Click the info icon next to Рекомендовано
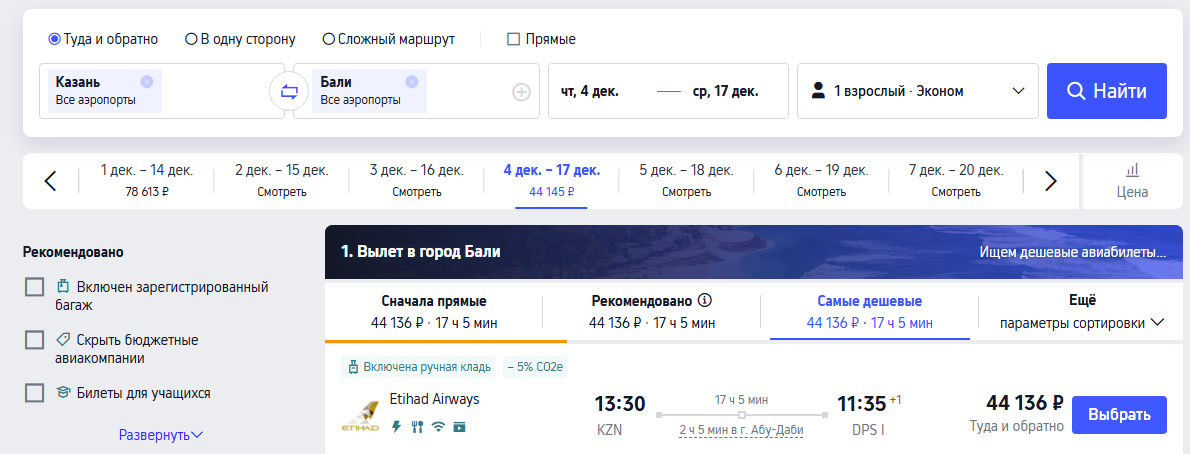 (705, 300)
